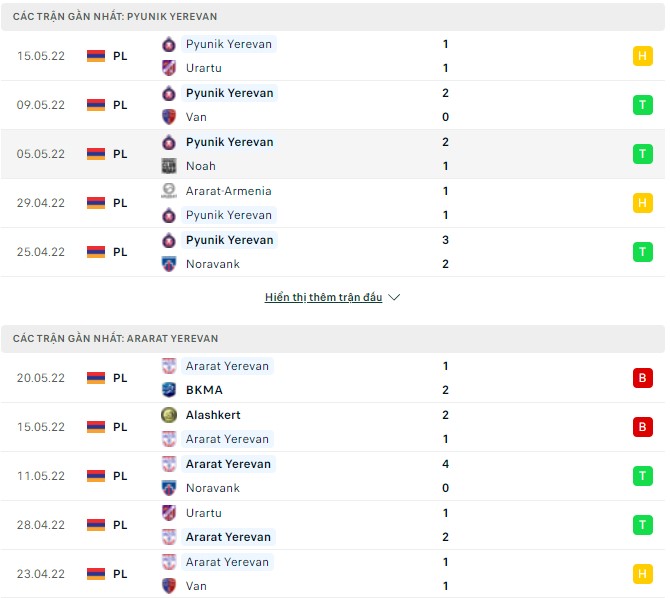The width and height of the screenshot is (670, 598).
Task: Click the PL league label on the 05.05.22 row
Action: [x=120, y=154]
